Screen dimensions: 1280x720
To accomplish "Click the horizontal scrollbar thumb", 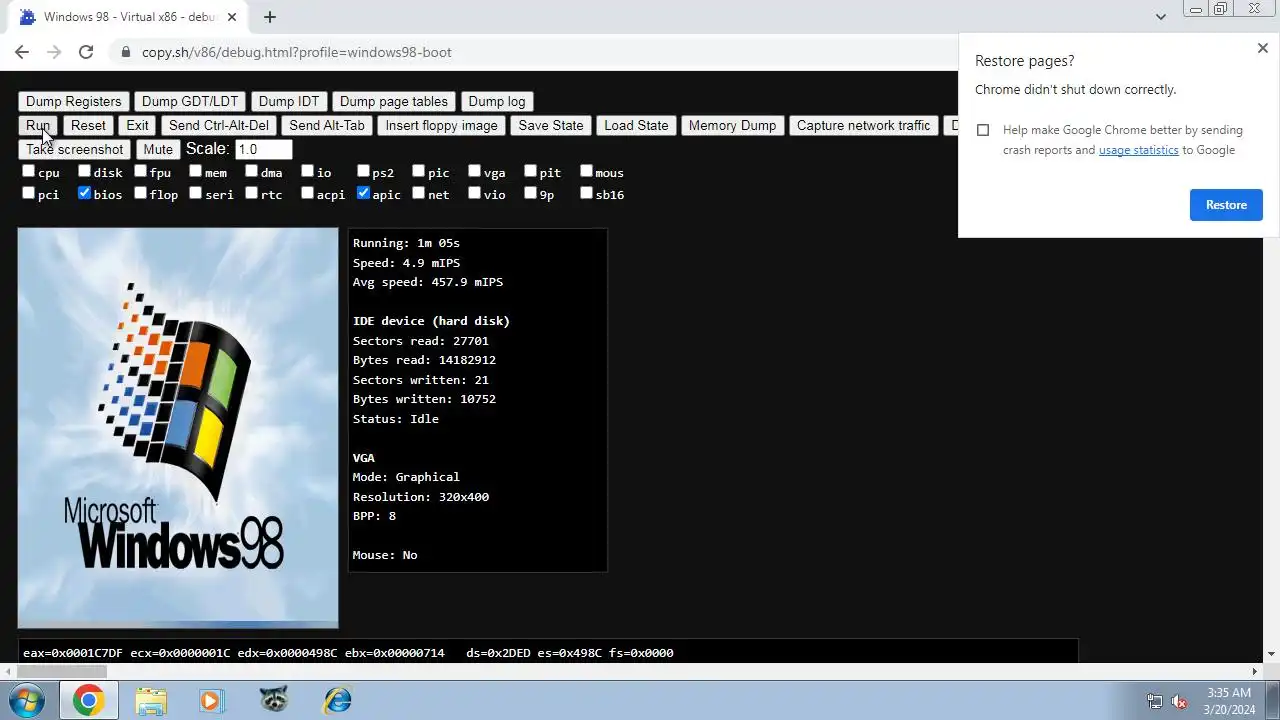I will tap(60, 672).
